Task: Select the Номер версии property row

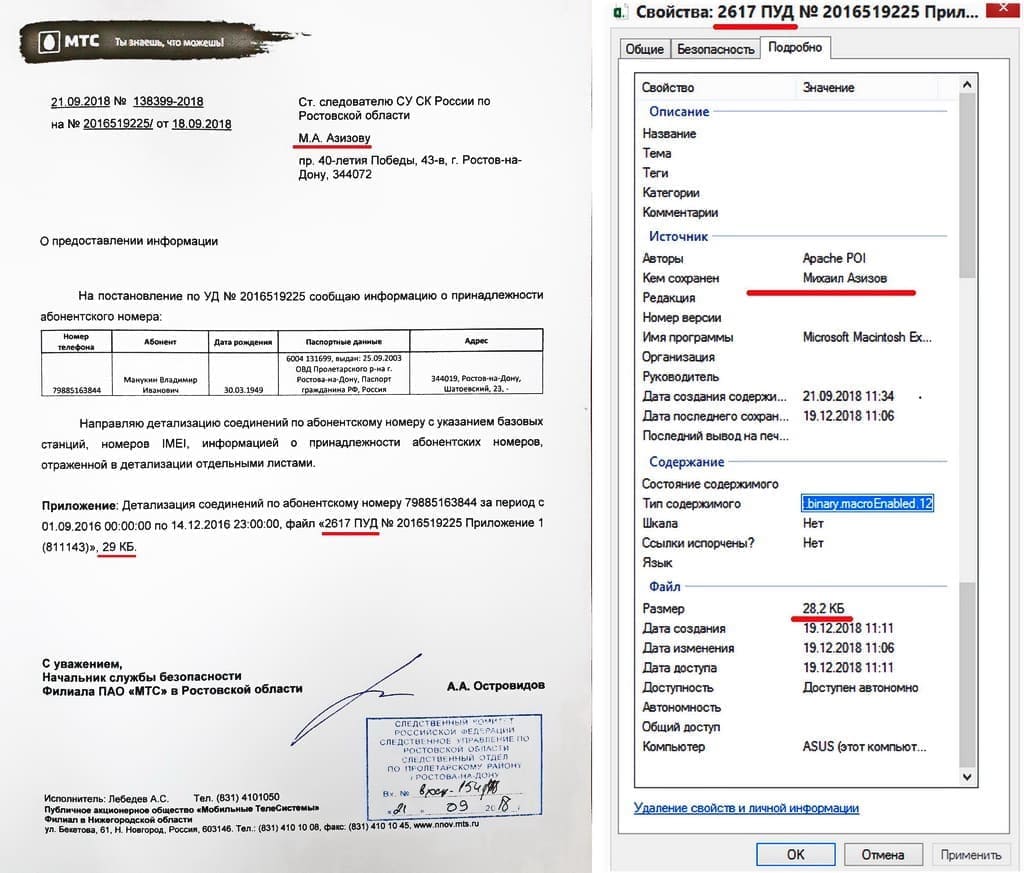Action: click(794, 317)
